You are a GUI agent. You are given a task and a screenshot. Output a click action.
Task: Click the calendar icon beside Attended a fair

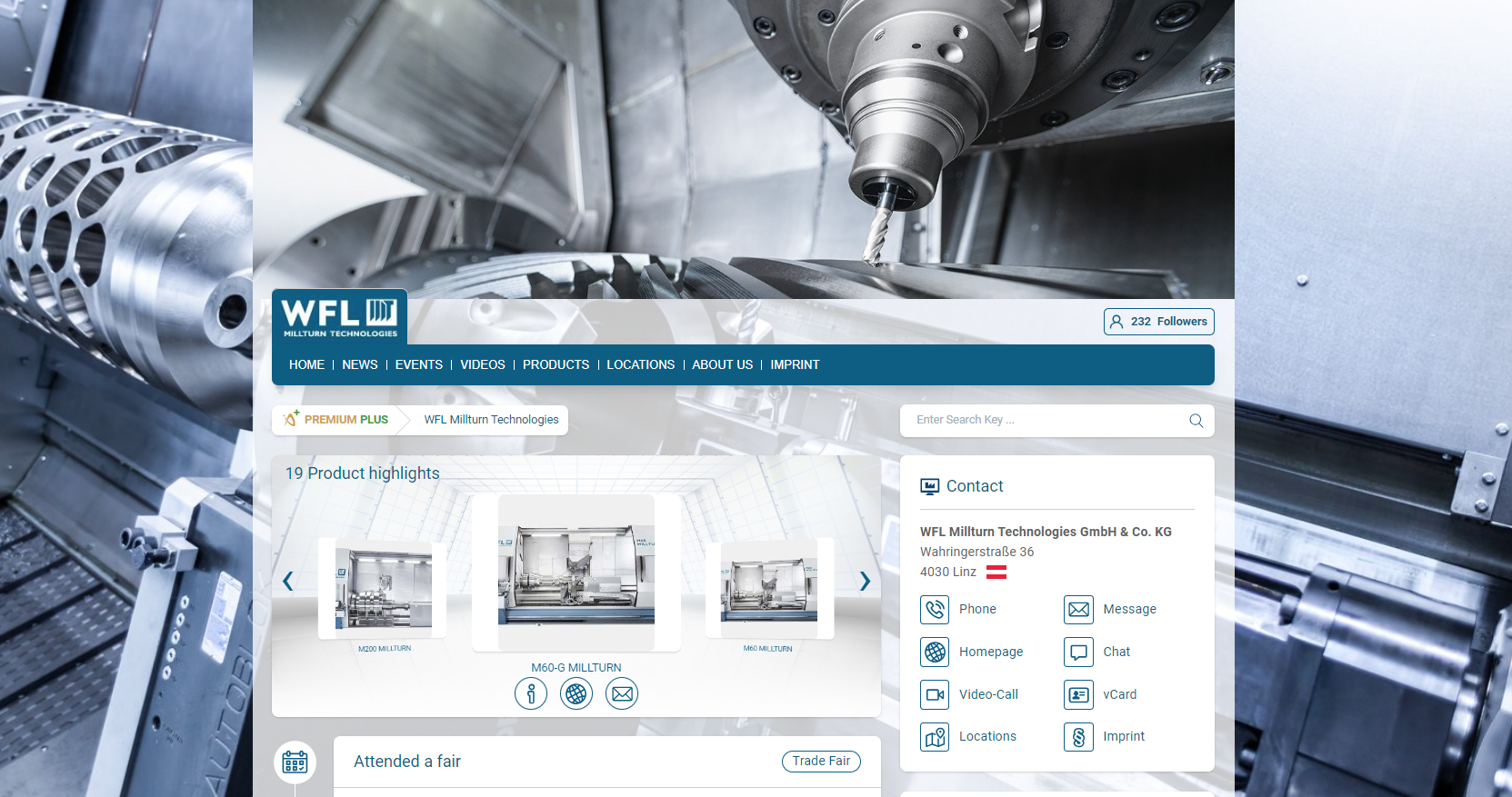295,762
